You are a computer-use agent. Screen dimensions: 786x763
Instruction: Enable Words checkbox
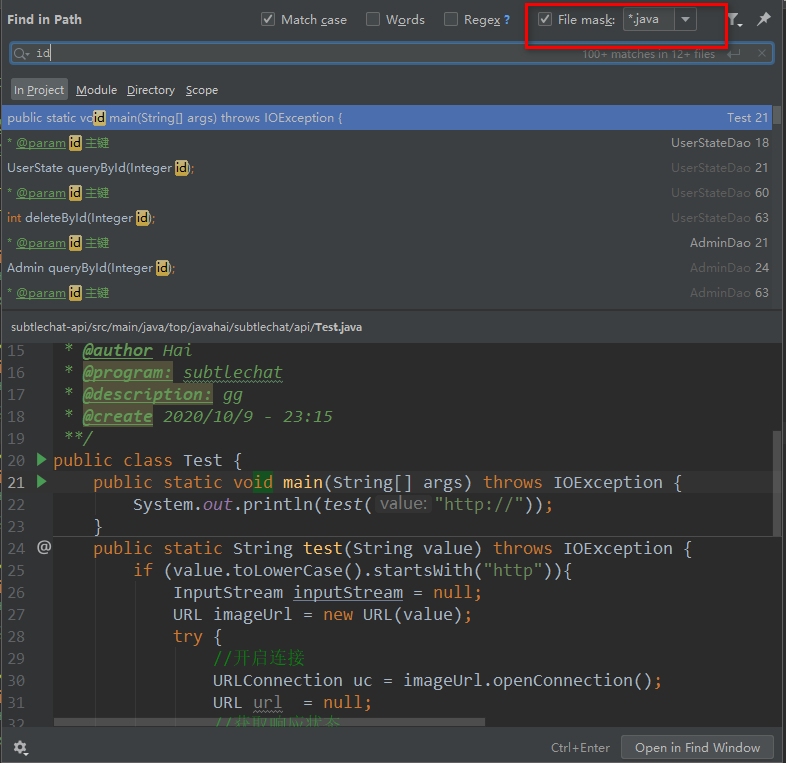373,20
